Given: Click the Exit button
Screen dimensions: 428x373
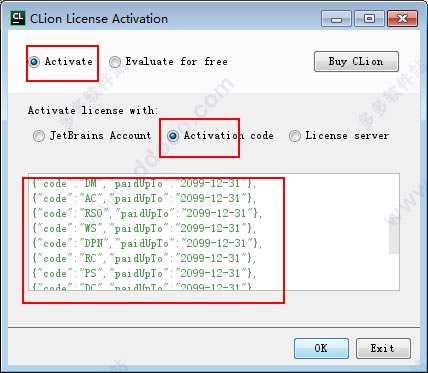Looking at the screenshot, I should coord(383,348).
